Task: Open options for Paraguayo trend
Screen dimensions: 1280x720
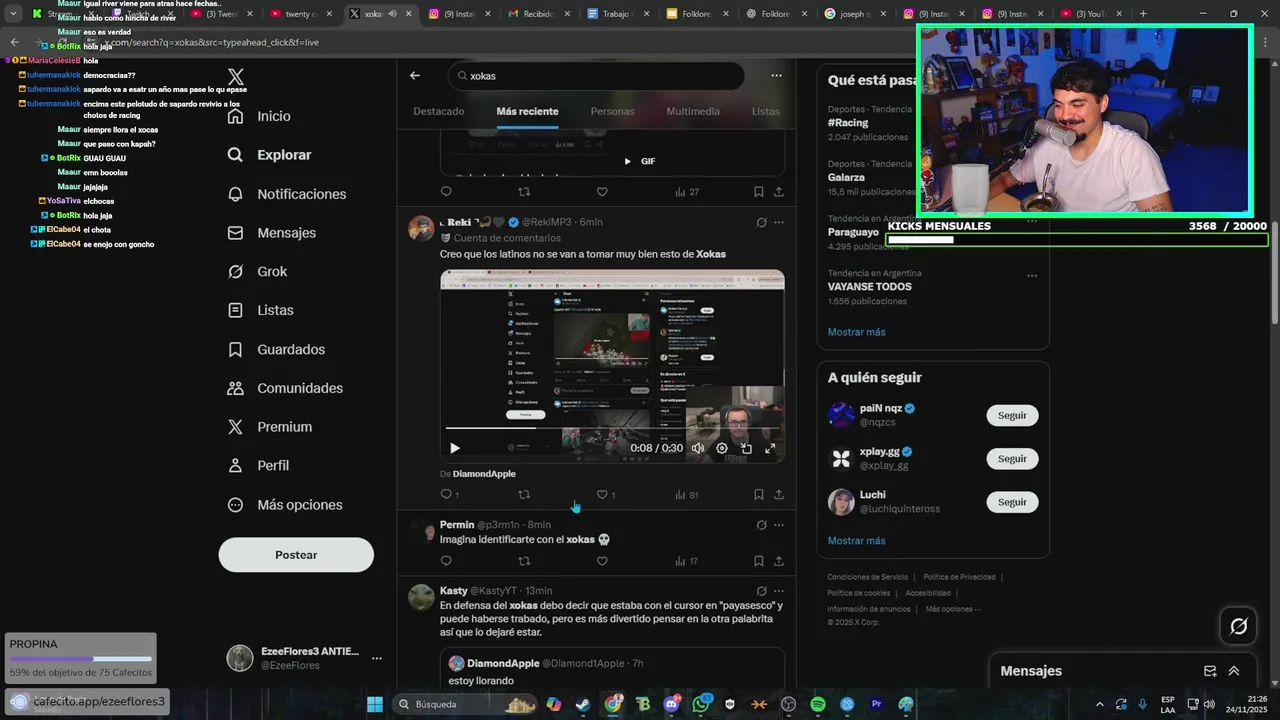Action: tap(1032, 222)
